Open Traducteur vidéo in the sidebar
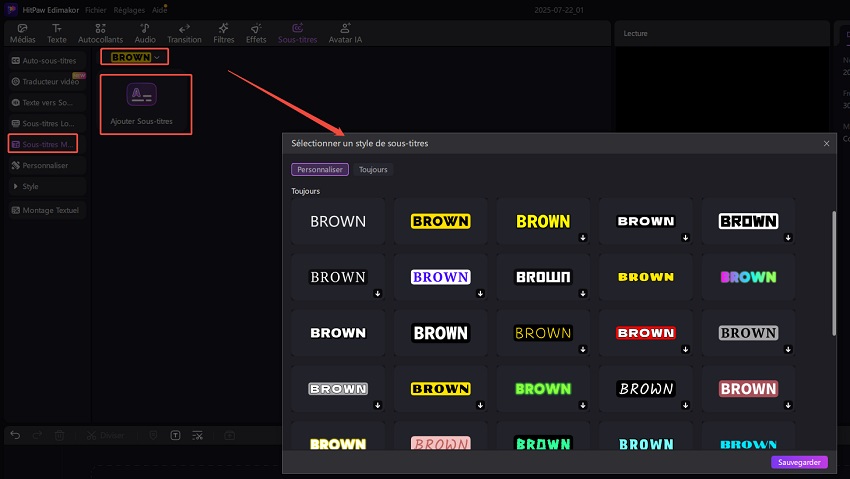 click(x=49, y=82)
